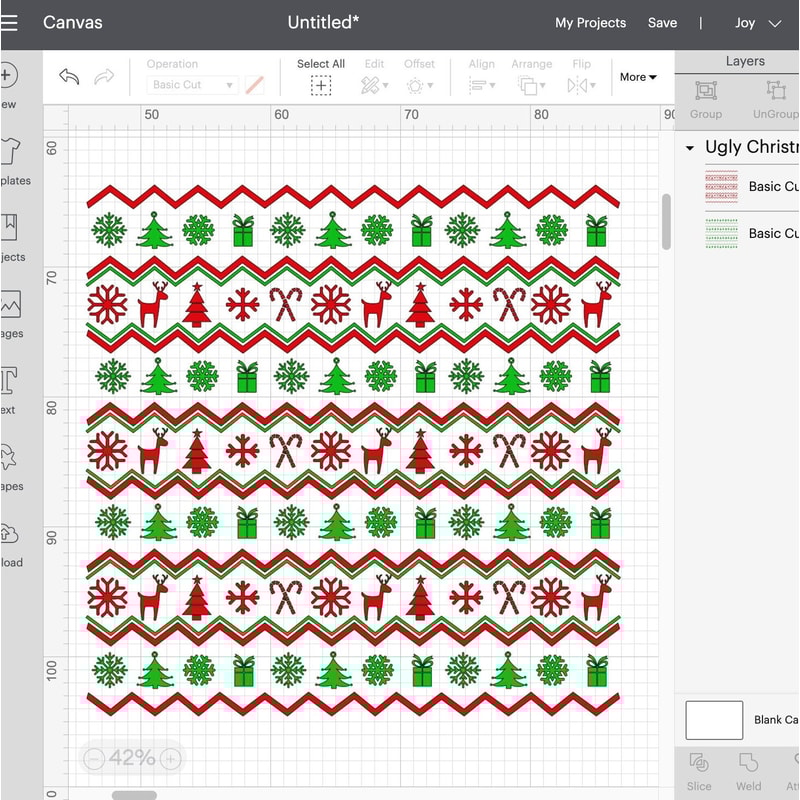Screen dimensions: 800x800
Task: Click Save to save the project
Action: click(662, 22)
